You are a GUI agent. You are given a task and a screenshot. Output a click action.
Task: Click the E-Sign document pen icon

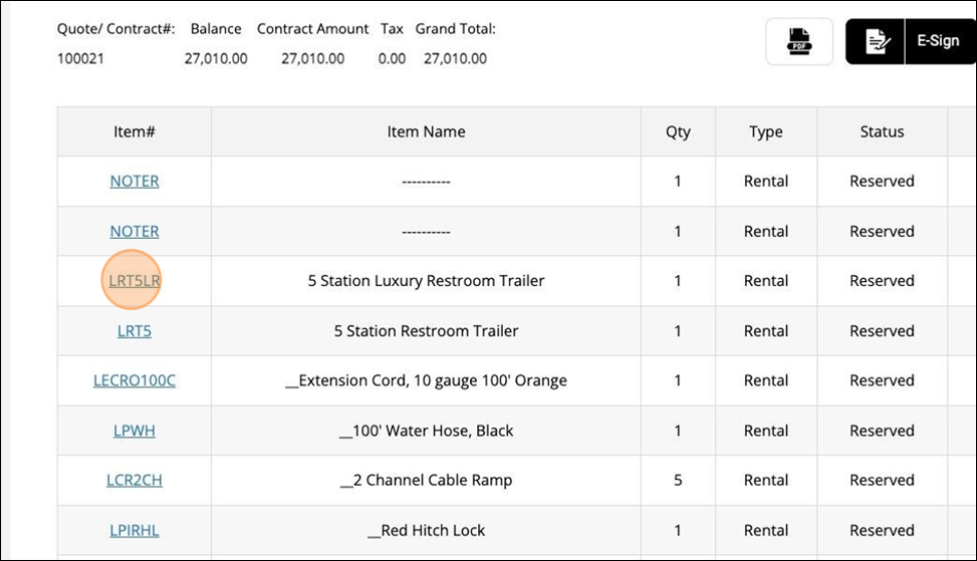(876, 42)
